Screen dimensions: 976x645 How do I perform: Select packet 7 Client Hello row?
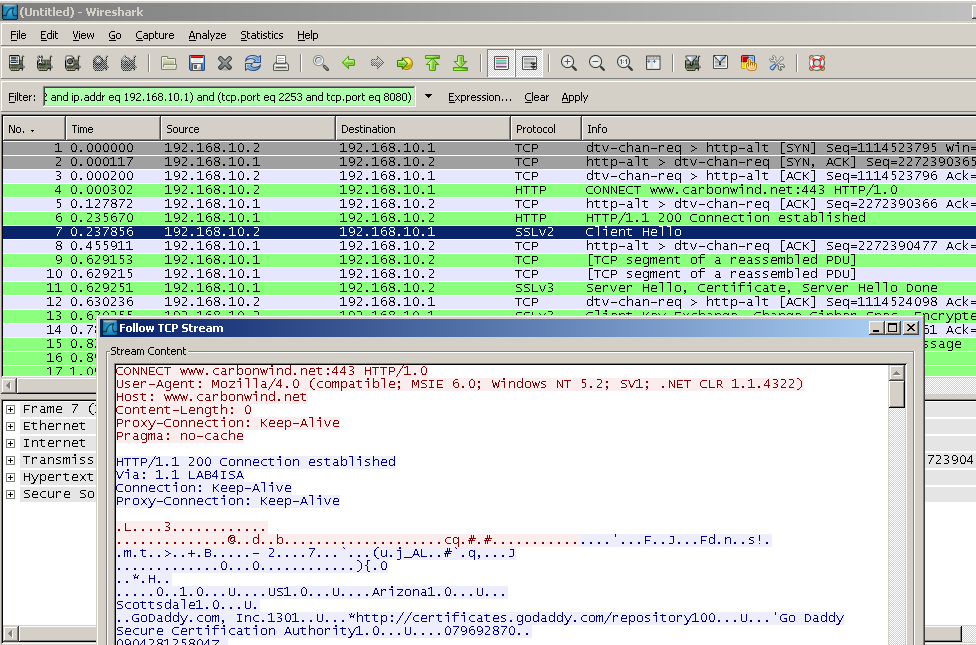489,232
